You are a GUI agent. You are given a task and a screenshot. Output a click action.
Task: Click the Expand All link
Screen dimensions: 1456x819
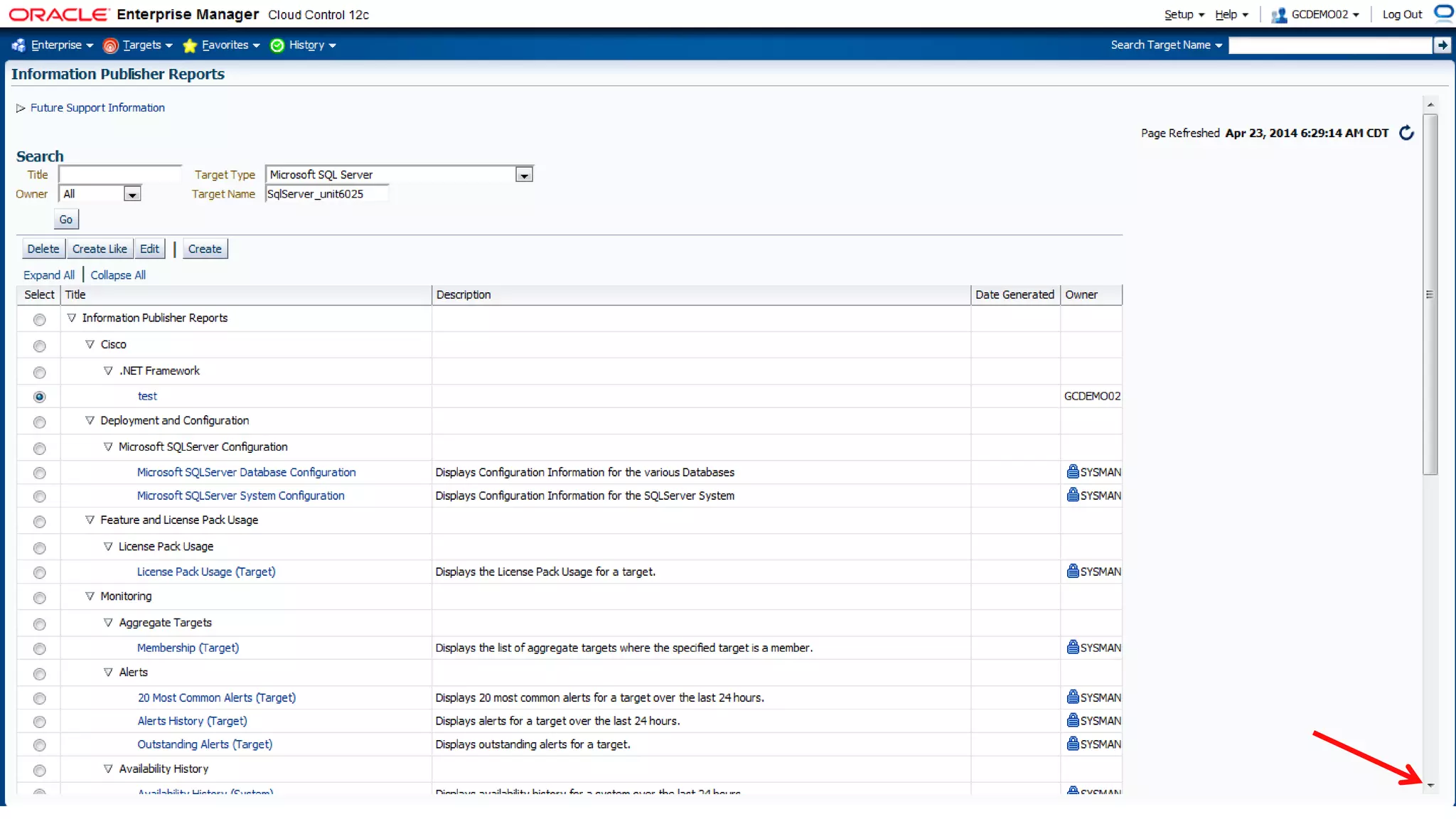[x=49, y=275]
